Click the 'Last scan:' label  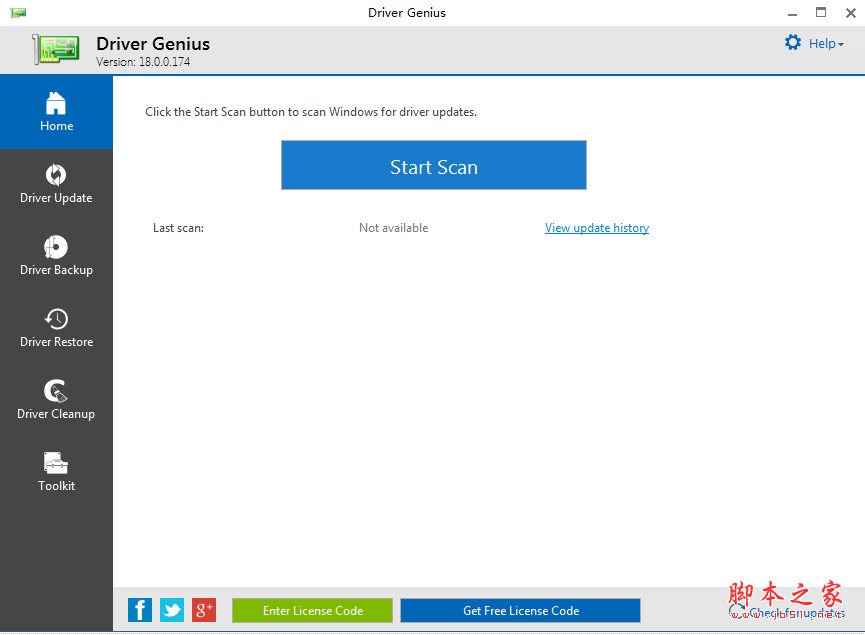point(178,228)
